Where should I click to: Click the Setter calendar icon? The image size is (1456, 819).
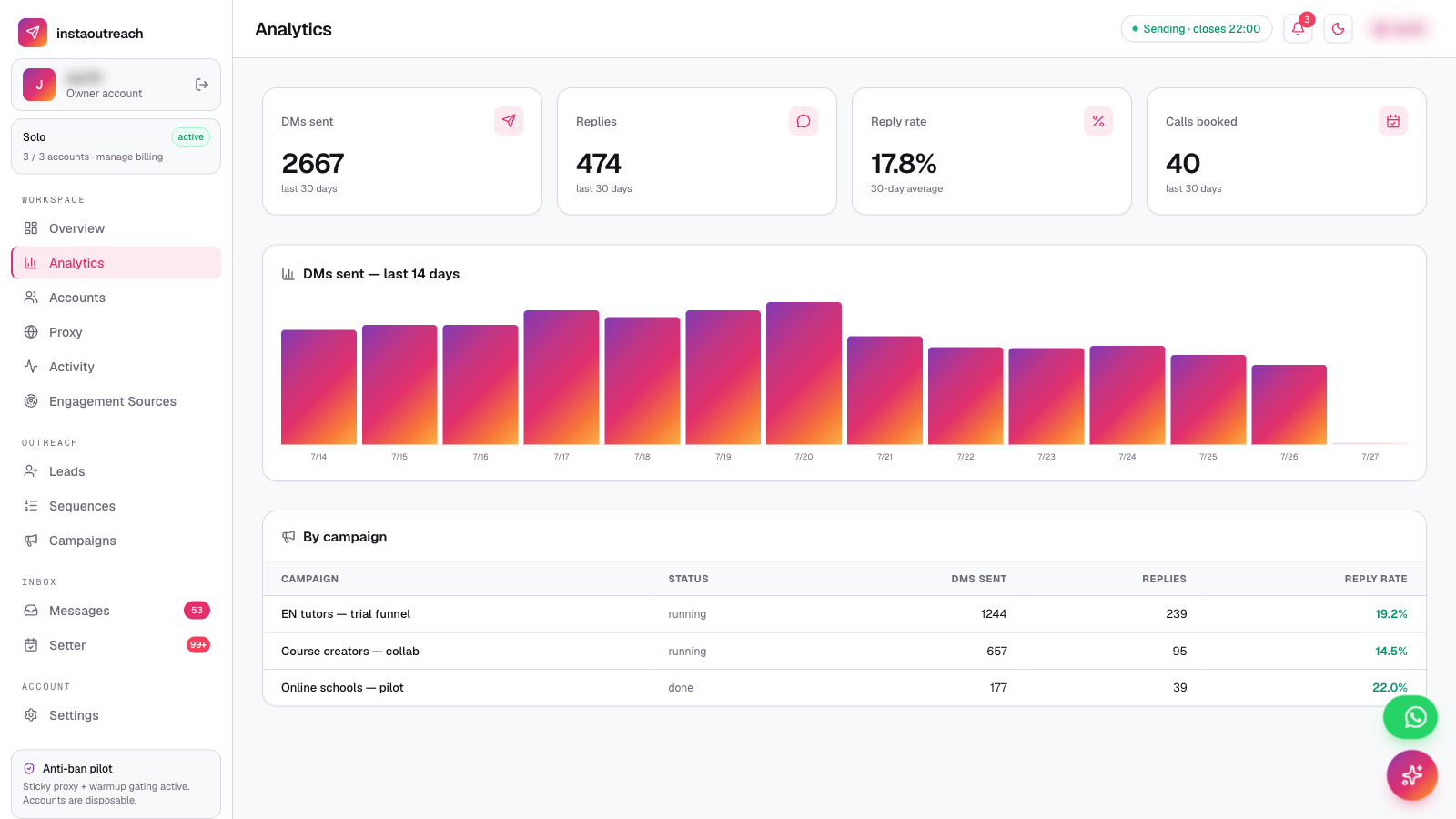(31, 645)
